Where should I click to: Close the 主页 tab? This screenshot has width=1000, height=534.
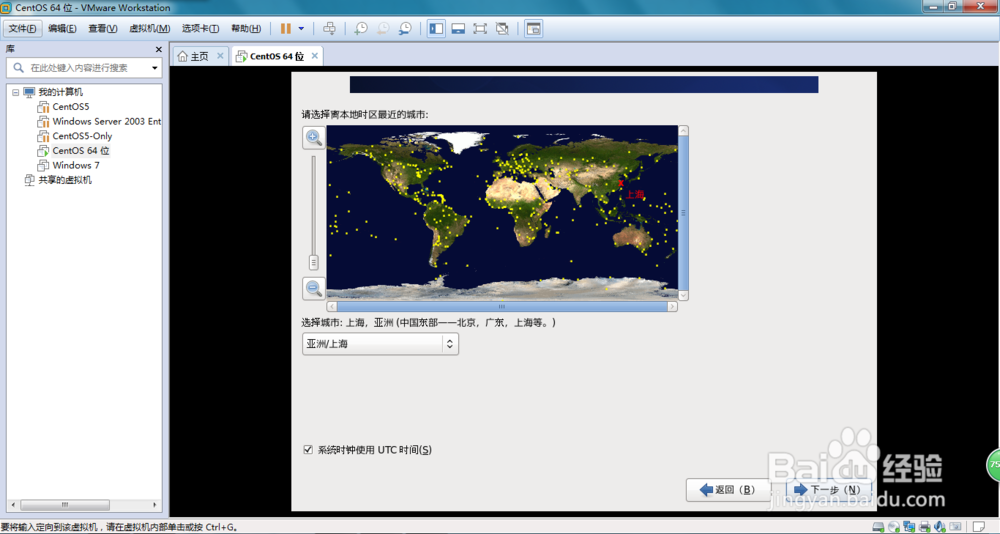tap(220, 56)
